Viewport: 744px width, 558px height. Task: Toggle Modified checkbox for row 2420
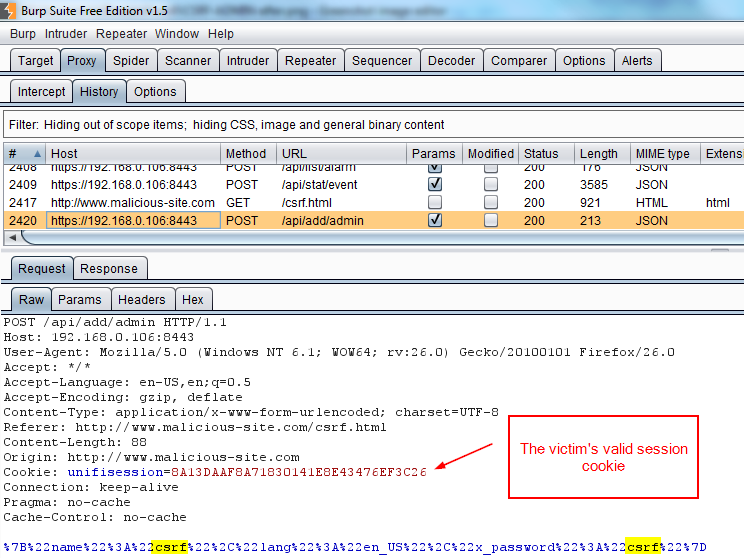(x=491, y=221)
